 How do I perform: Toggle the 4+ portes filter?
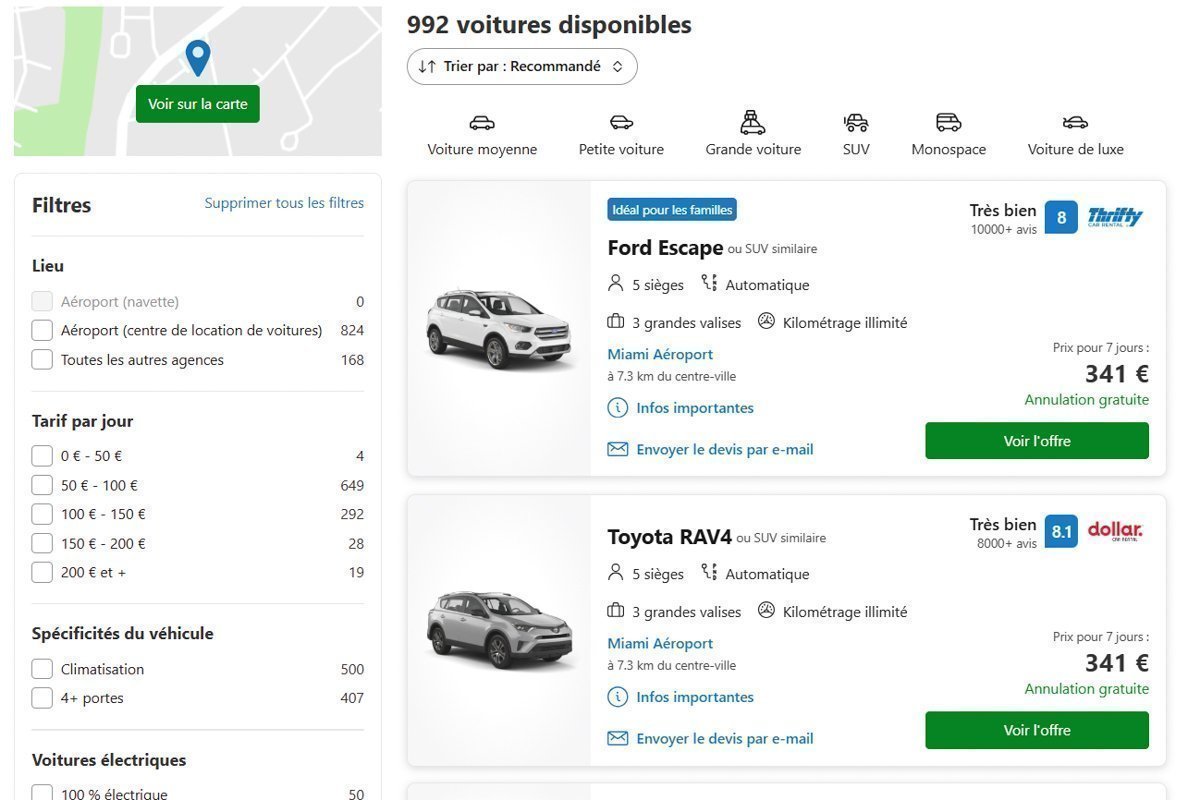coord(42,698)
